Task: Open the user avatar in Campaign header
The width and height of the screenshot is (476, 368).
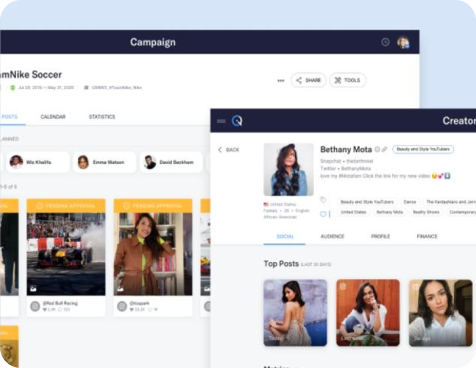Action: pyautogui.click(x=403, y=42)
